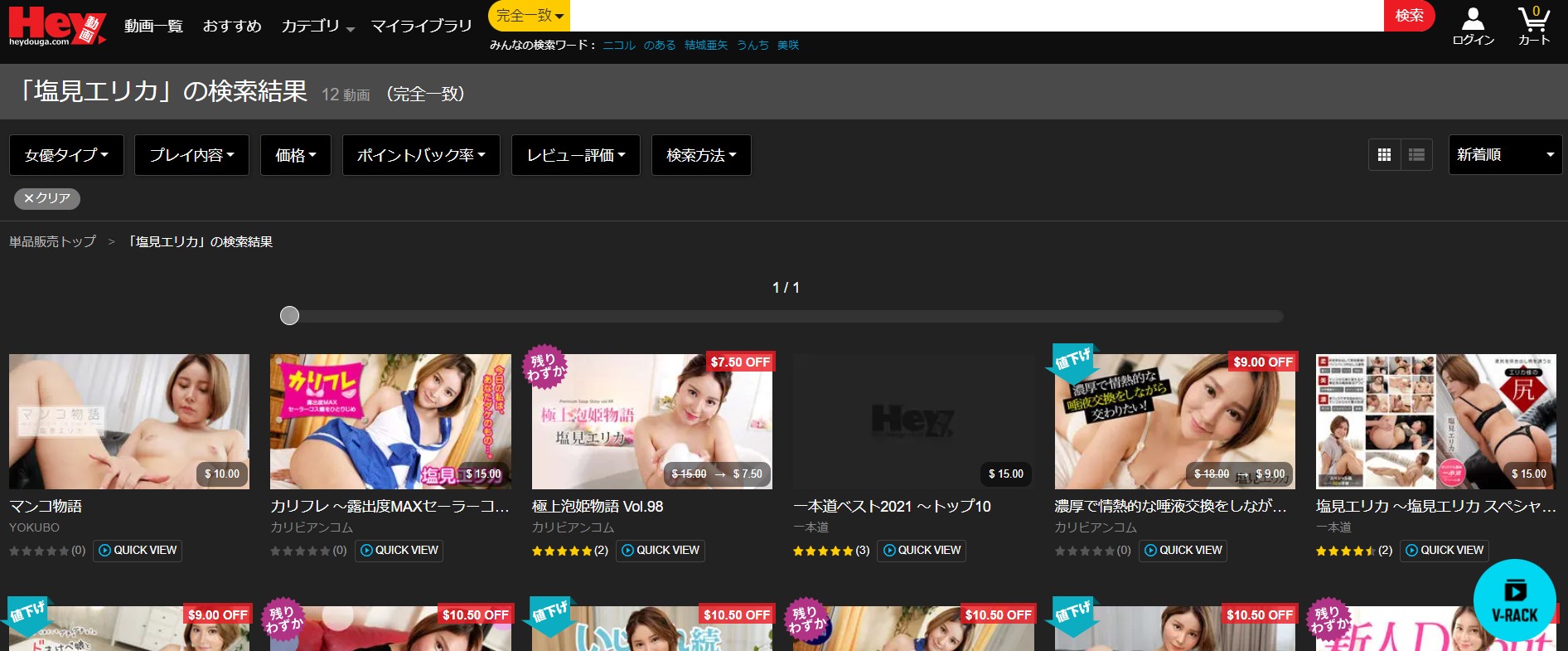Select popular search word 結城亜矢
1568x651 pixels.
coord(706,46)
